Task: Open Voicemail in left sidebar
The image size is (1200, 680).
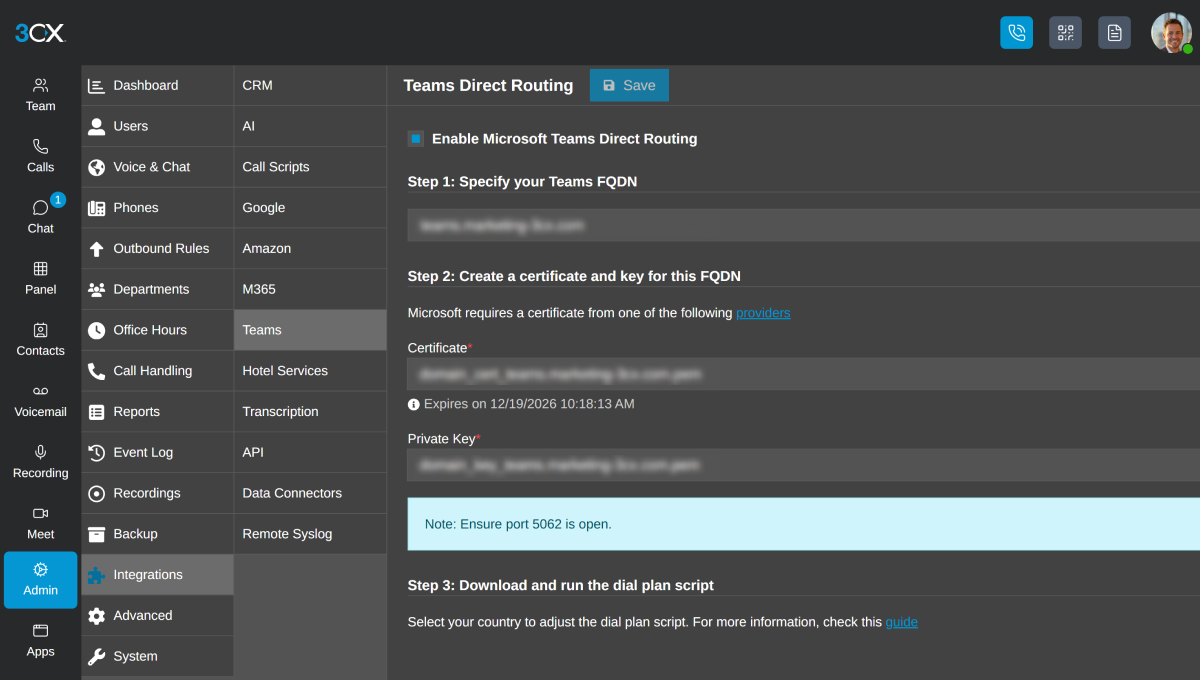Action: tap(40, 400)
